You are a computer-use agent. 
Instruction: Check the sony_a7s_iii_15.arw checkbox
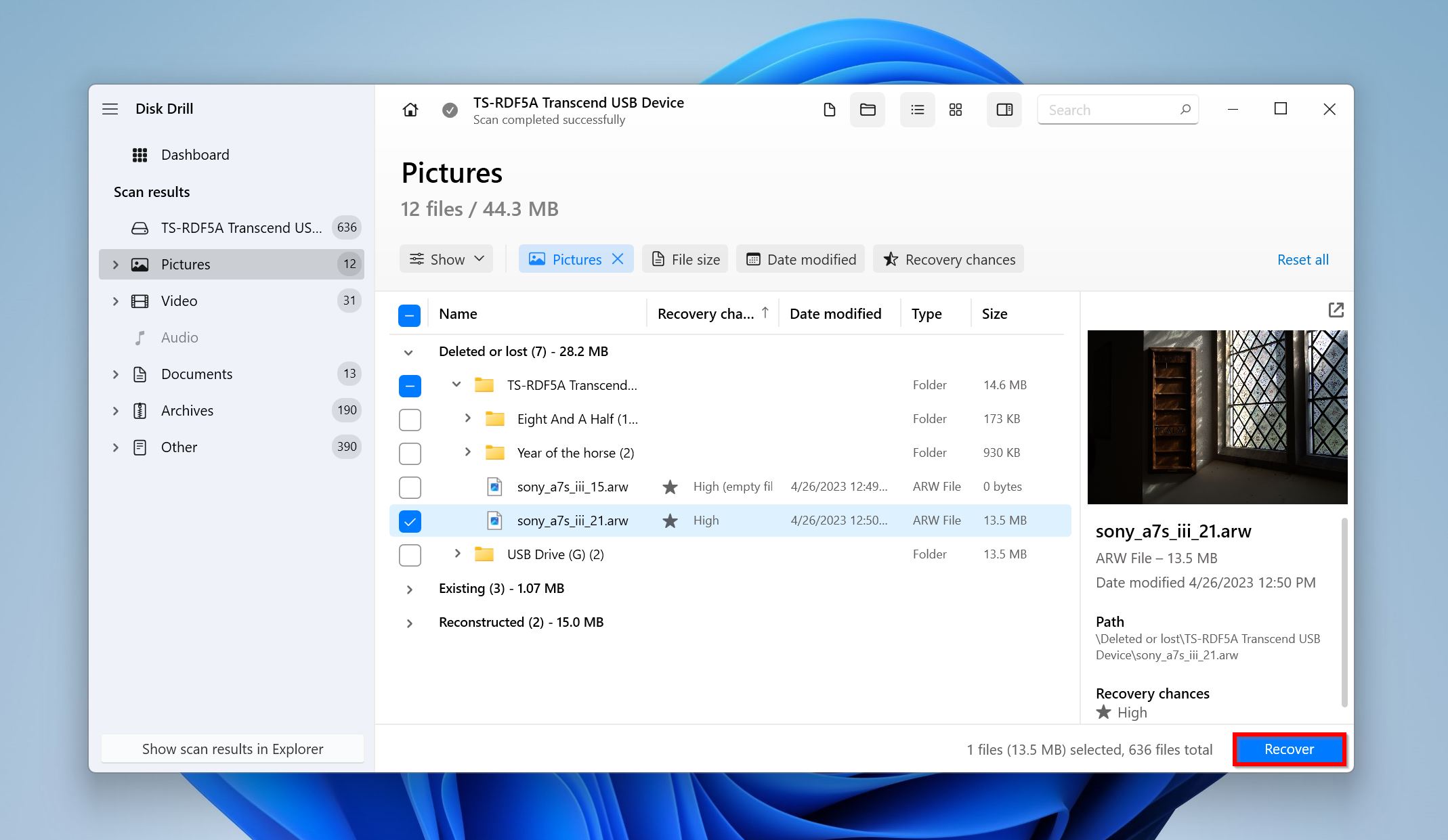tap(410, 487)
